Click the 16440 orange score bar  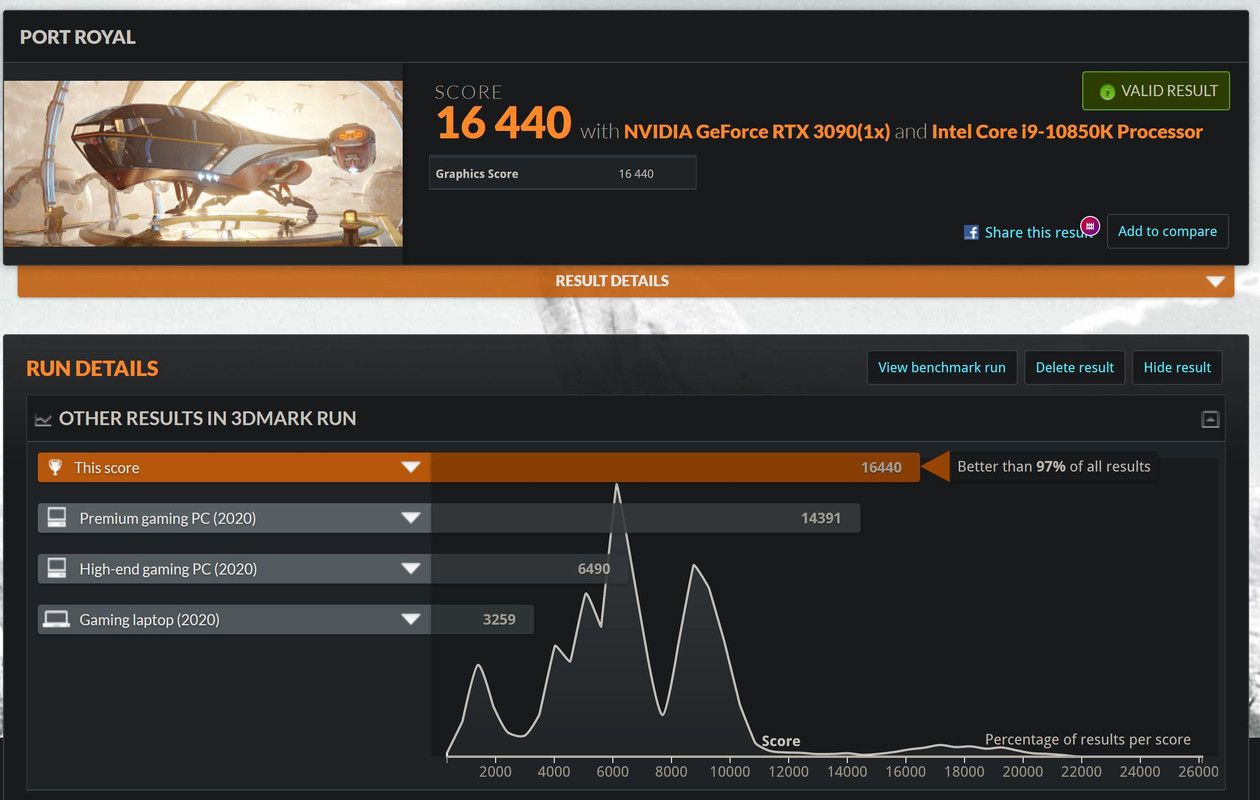675,467
